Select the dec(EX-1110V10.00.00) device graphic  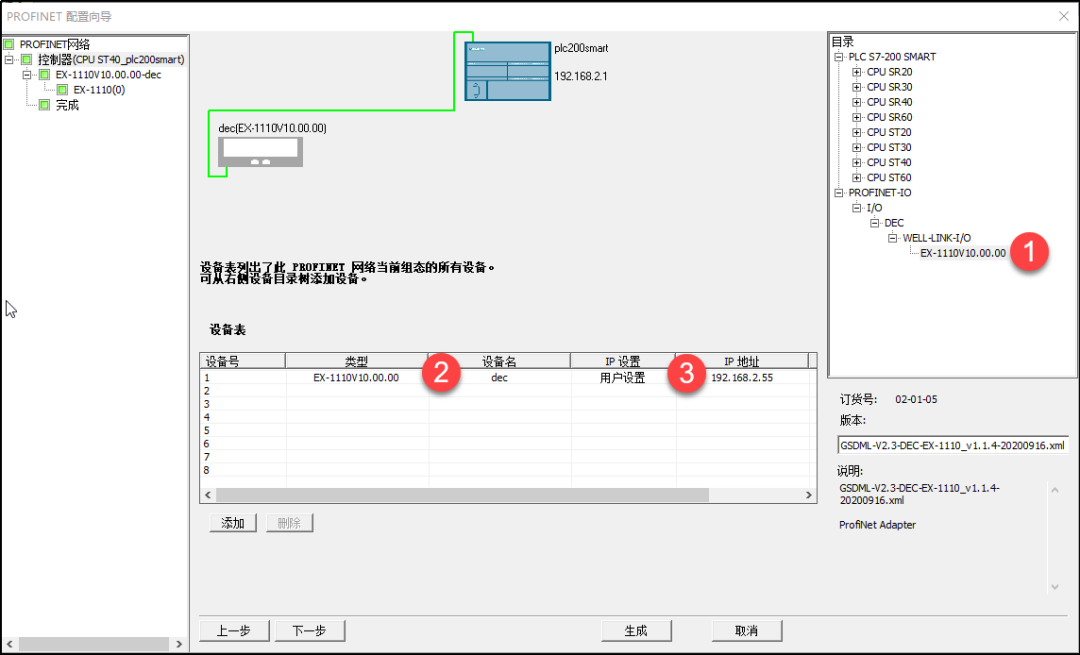coord(260,152)
